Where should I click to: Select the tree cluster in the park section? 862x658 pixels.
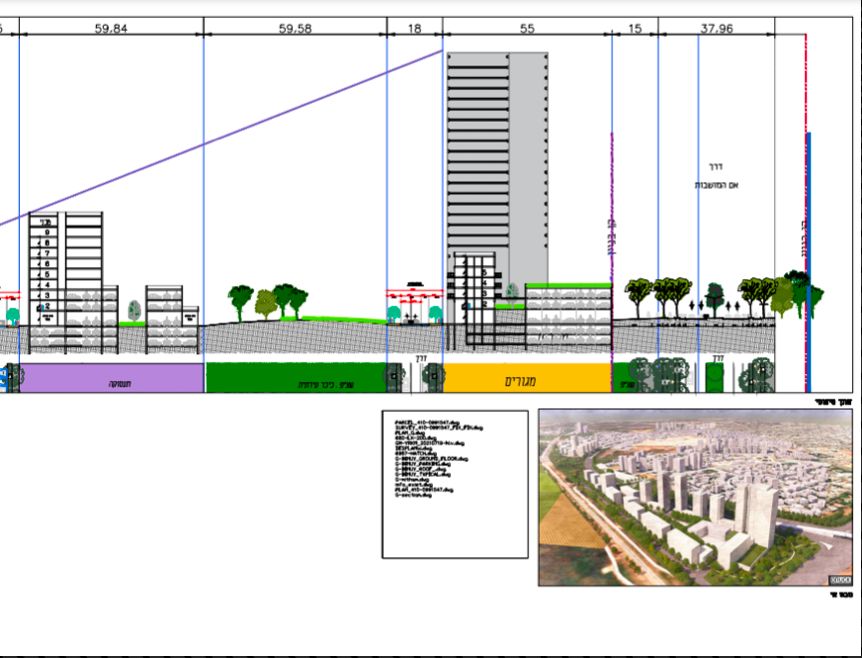pos(267,300)
